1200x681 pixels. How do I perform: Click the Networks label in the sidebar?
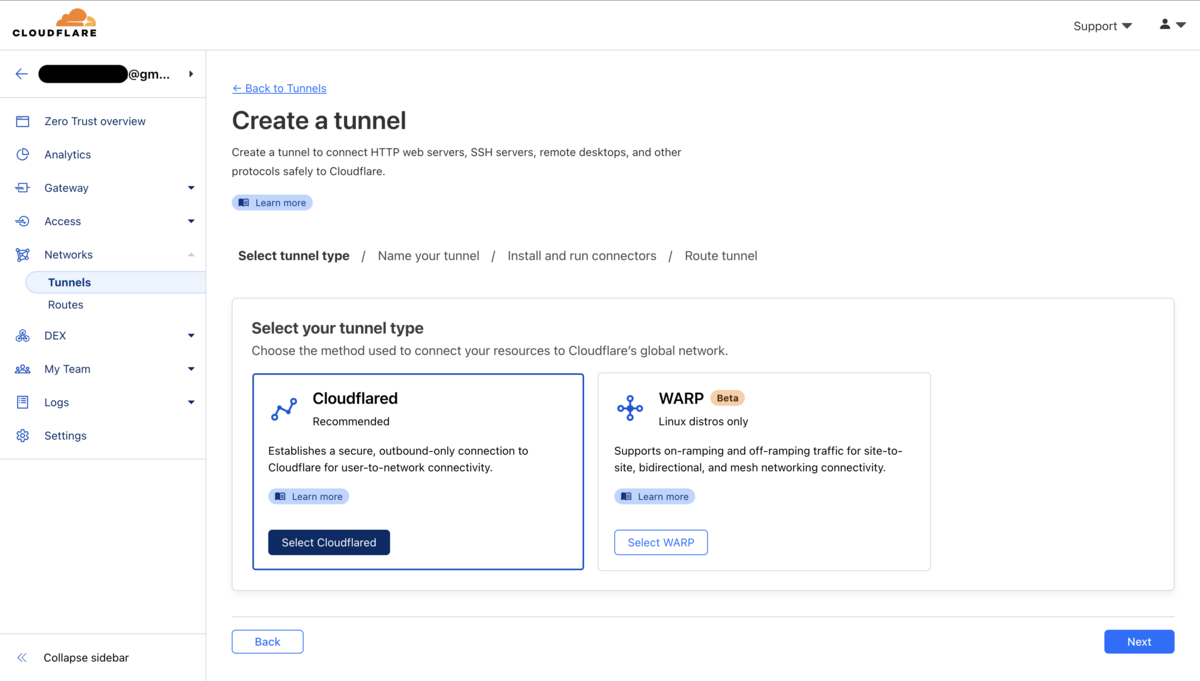pyautogui.click(x=68, y=255)
